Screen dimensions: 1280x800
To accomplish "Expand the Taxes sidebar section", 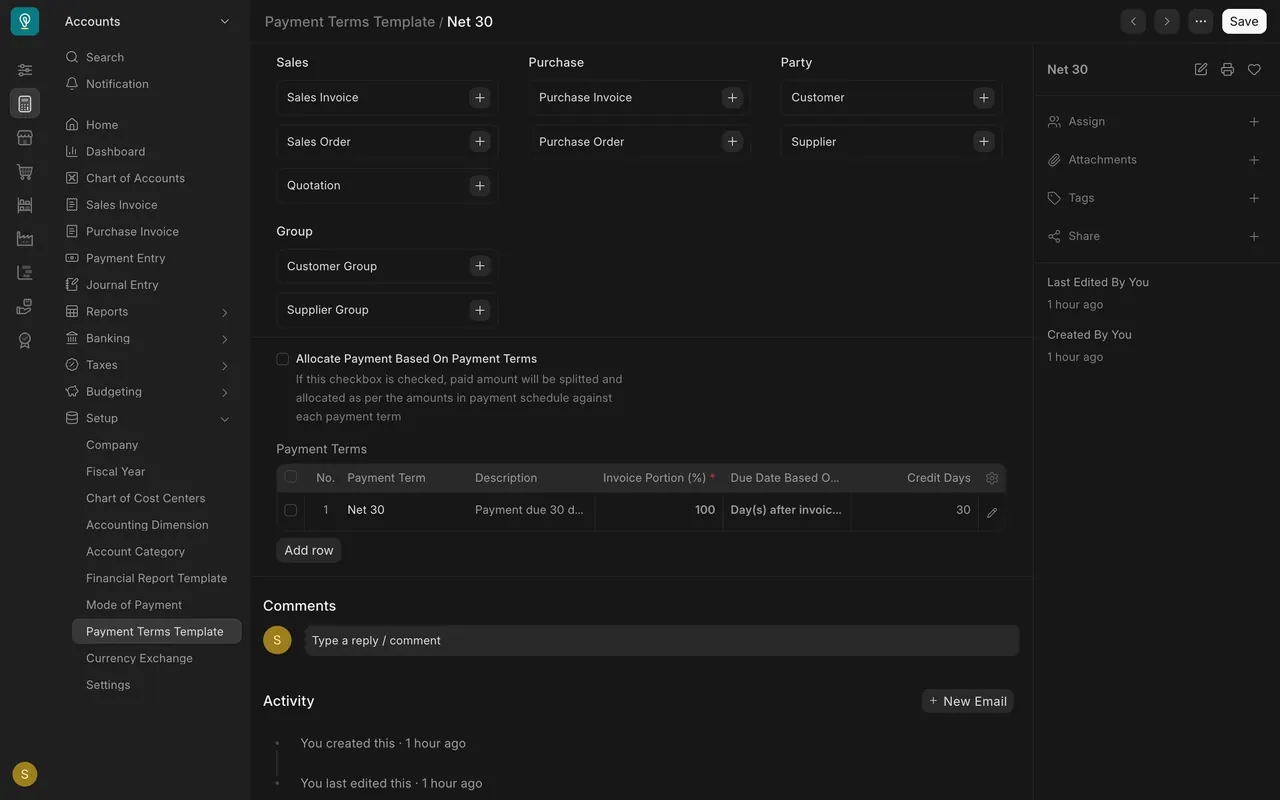I will pos(224,366).
